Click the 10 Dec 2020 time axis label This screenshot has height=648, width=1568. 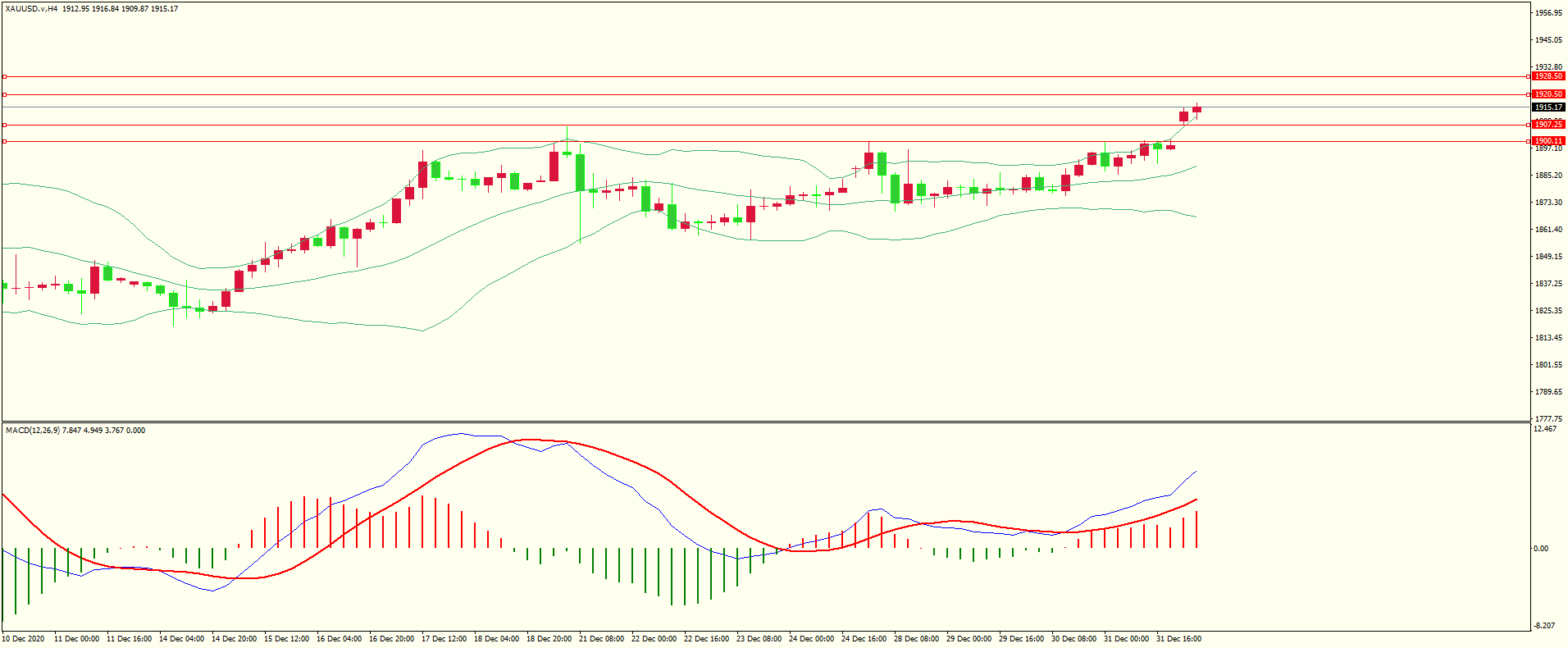point(24,639)
